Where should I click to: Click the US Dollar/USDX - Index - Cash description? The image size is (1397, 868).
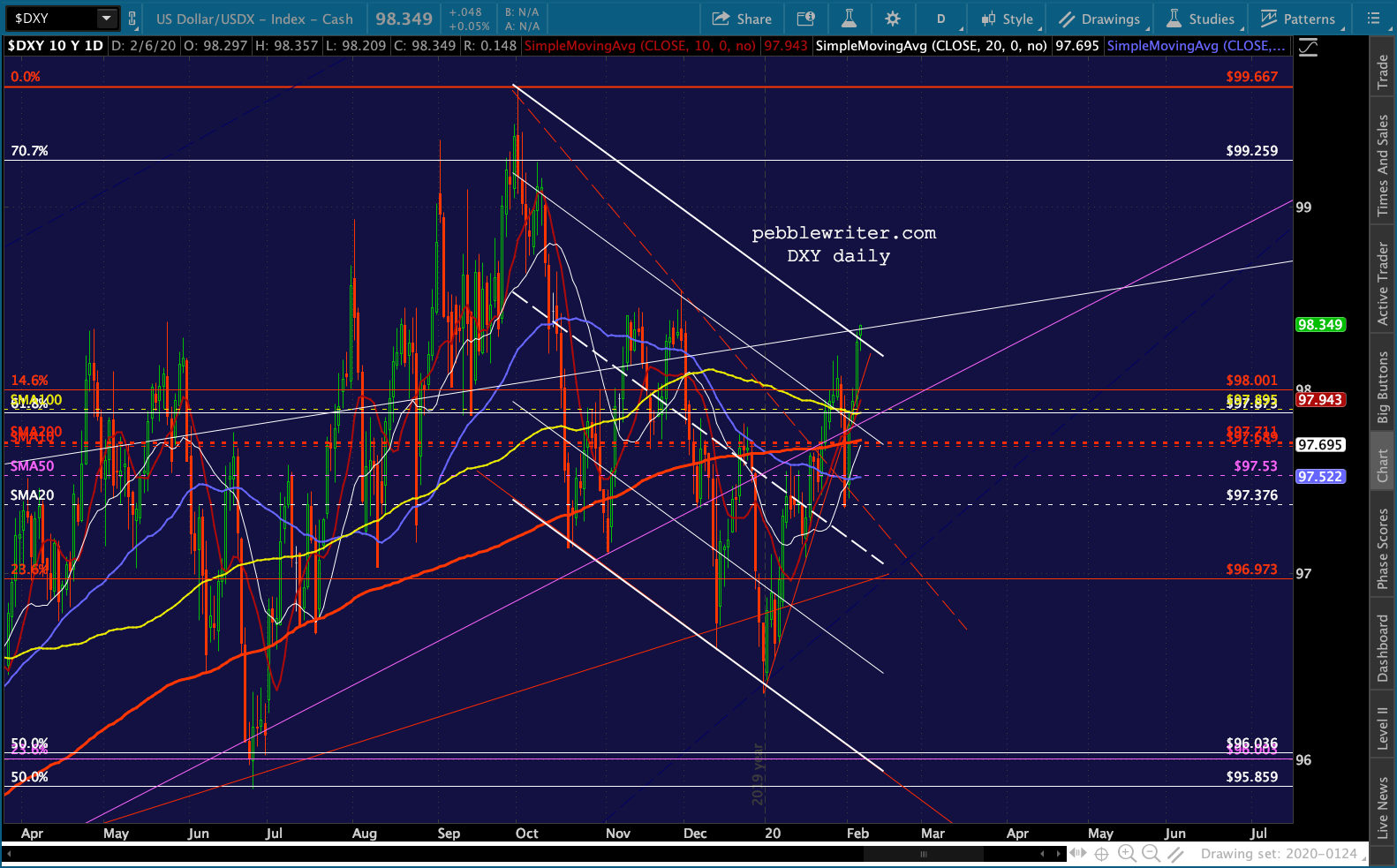click(254, 19)
